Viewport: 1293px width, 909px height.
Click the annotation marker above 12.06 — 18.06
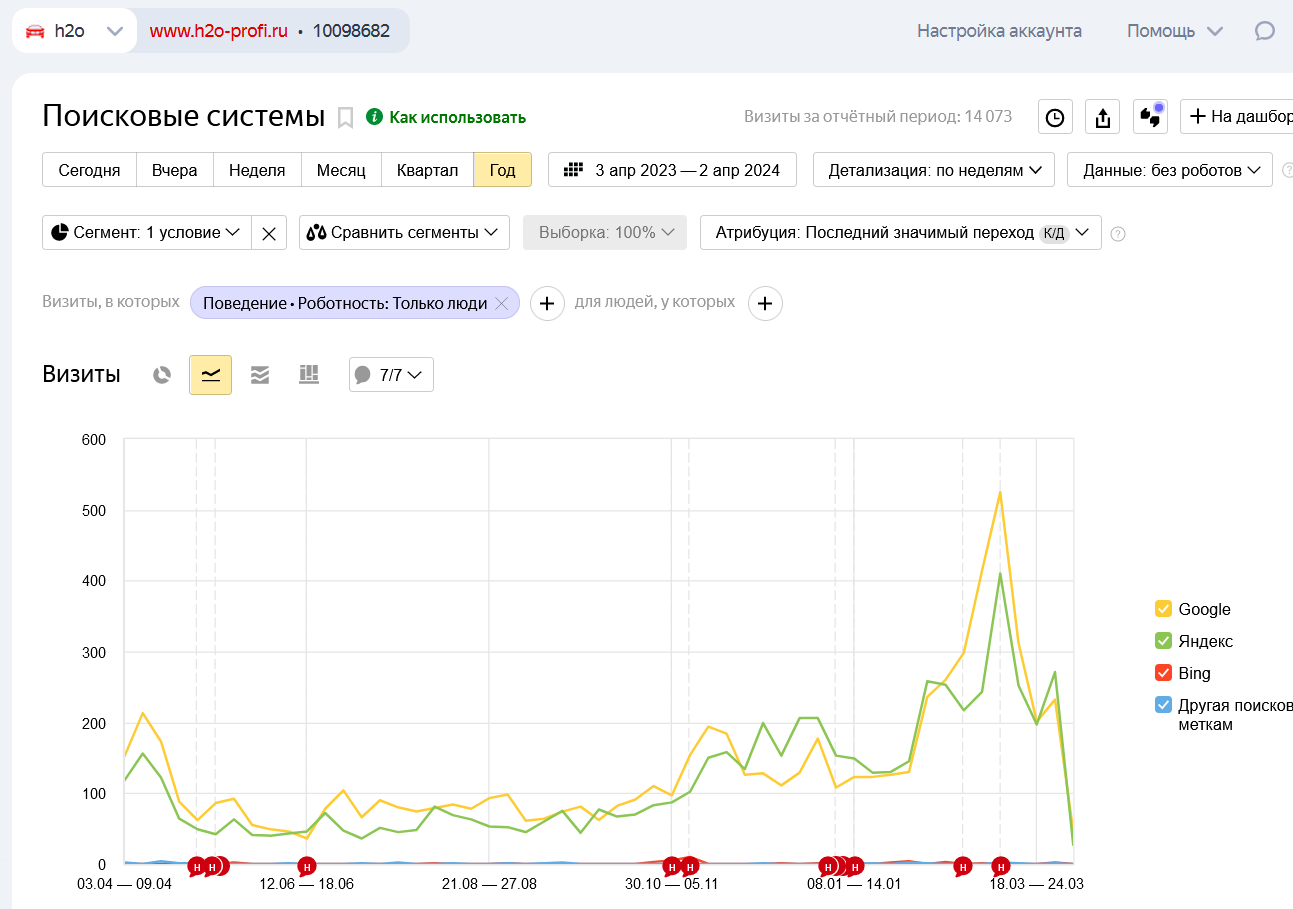(x=307, y=866)
